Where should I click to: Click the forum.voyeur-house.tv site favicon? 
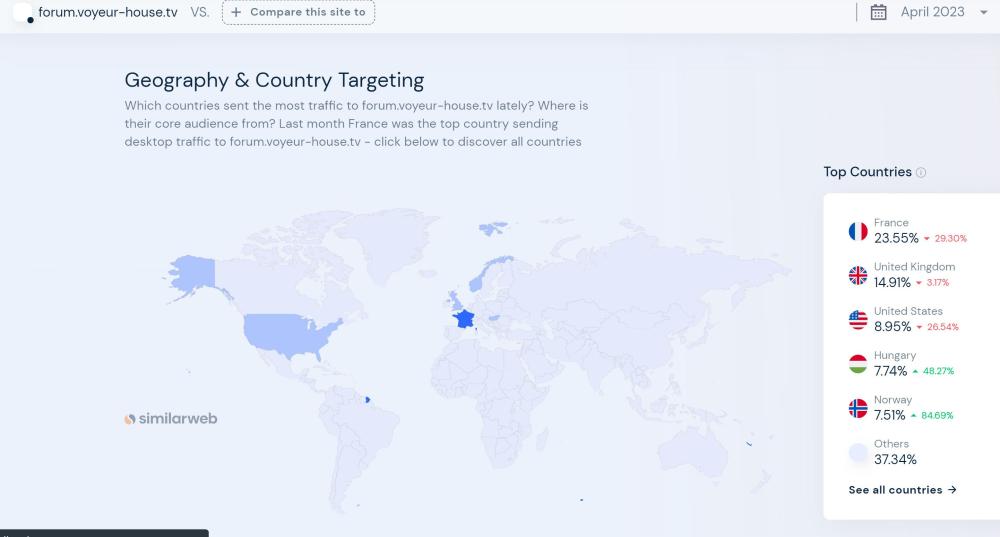tap(23, 12)
